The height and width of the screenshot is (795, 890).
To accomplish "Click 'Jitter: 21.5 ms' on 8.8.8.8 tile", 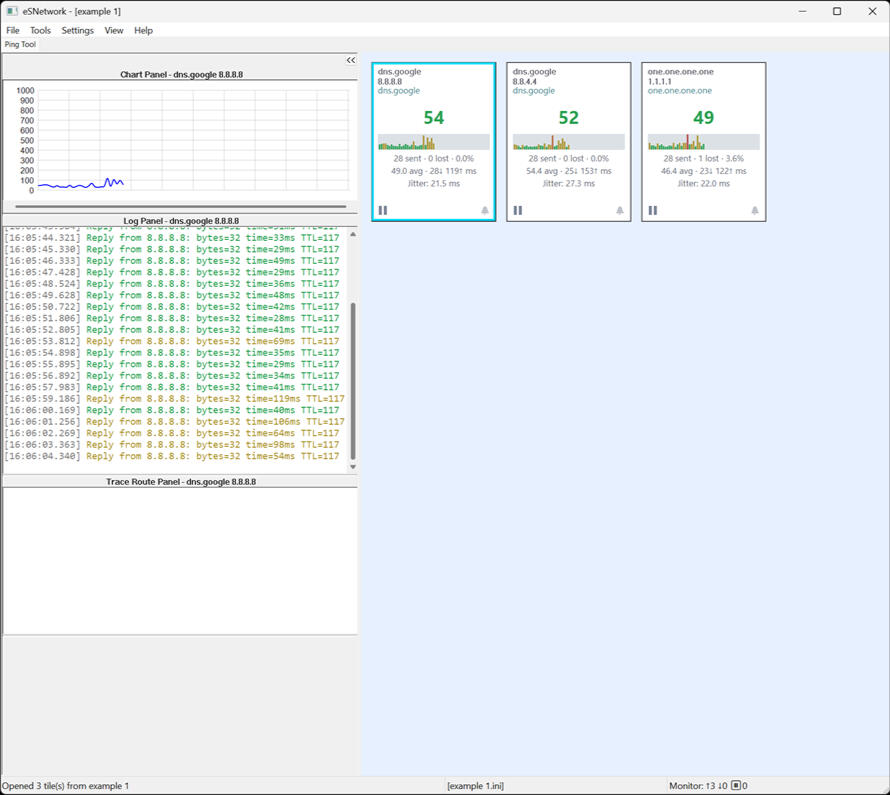I will [434, 184].
